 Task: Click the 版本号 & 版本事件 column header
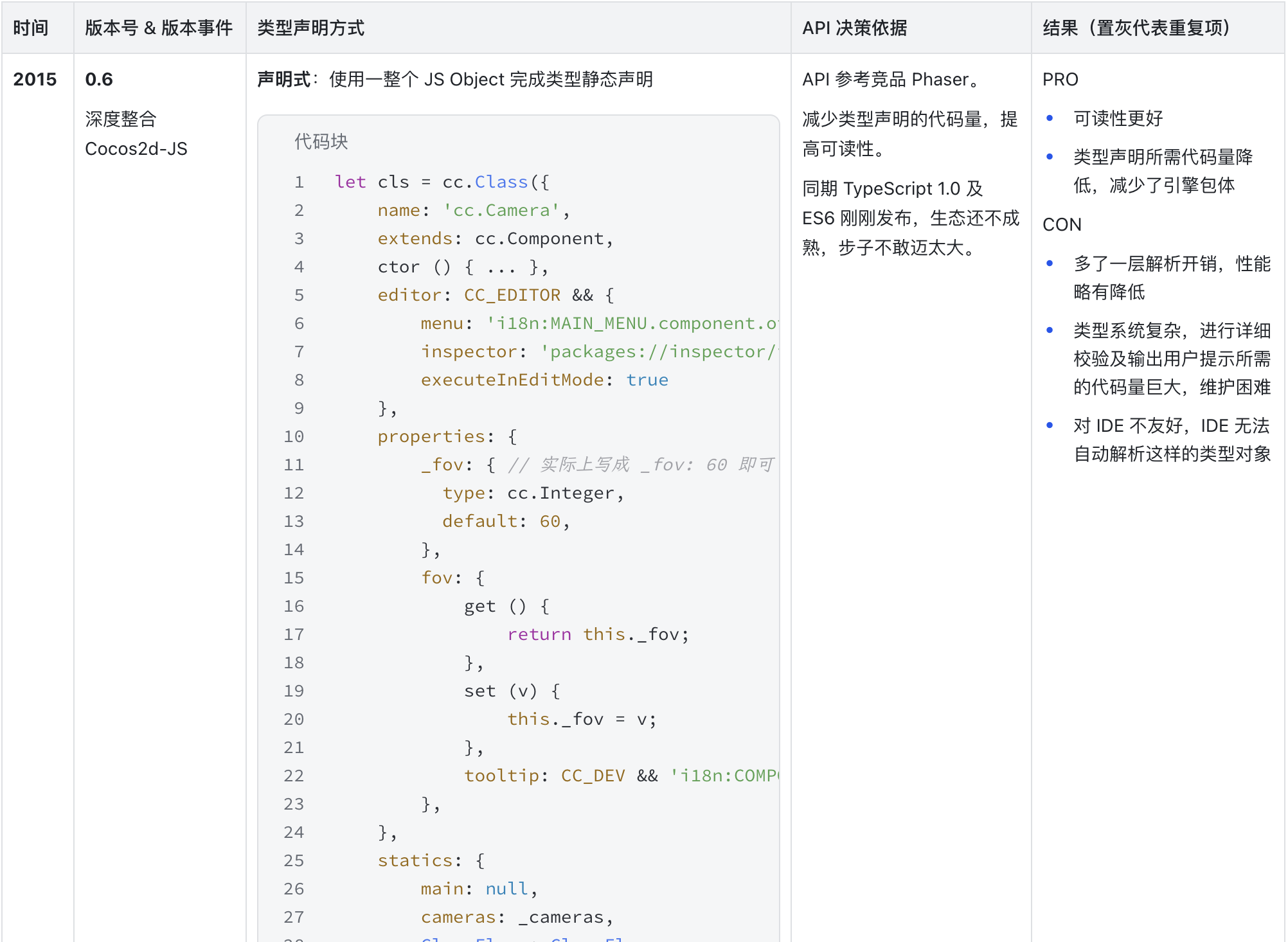point(159,28)
